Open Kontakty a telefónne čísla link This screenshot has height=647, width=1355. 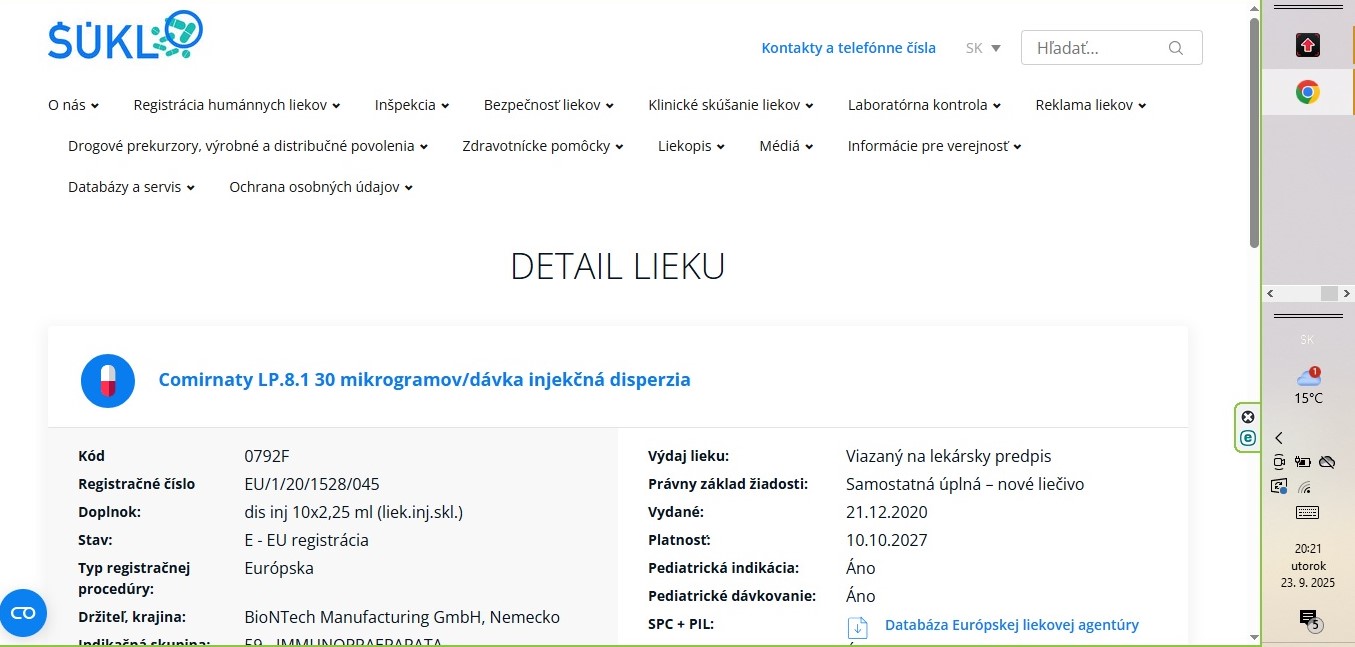pyautogui.click(x=848, y=48)
